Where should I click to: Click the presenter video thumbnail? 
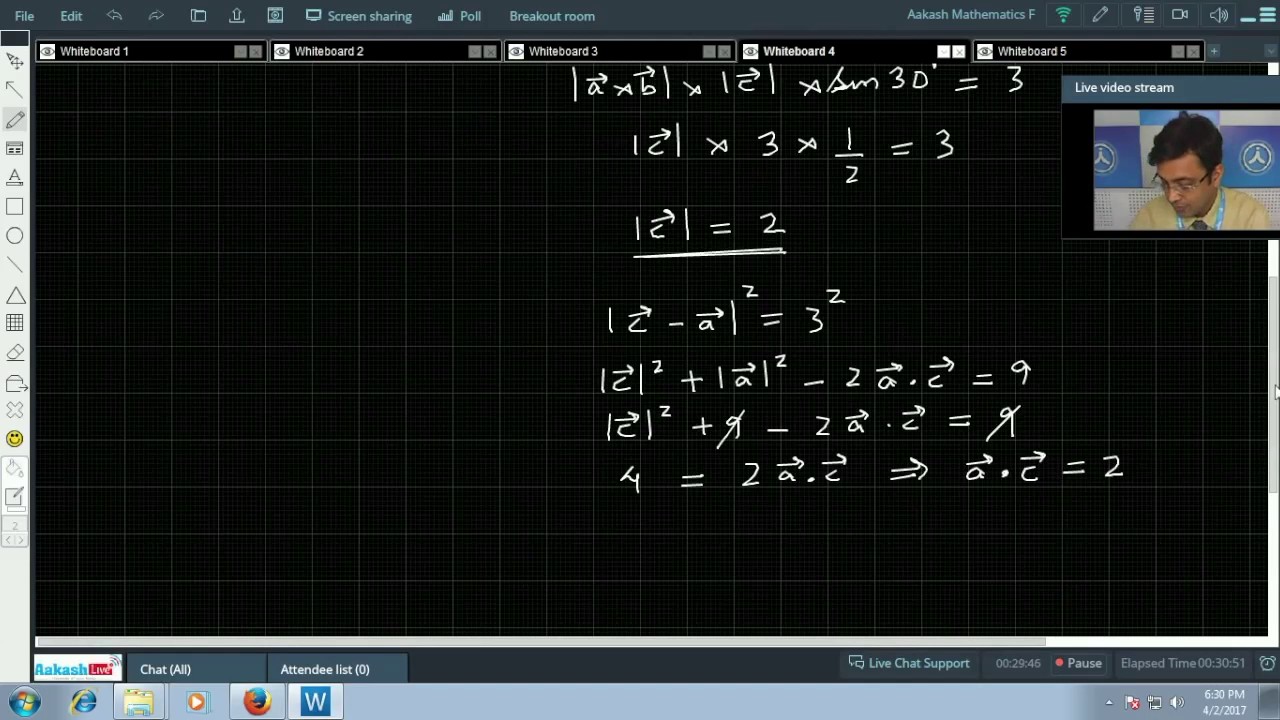click(1186, 170)
